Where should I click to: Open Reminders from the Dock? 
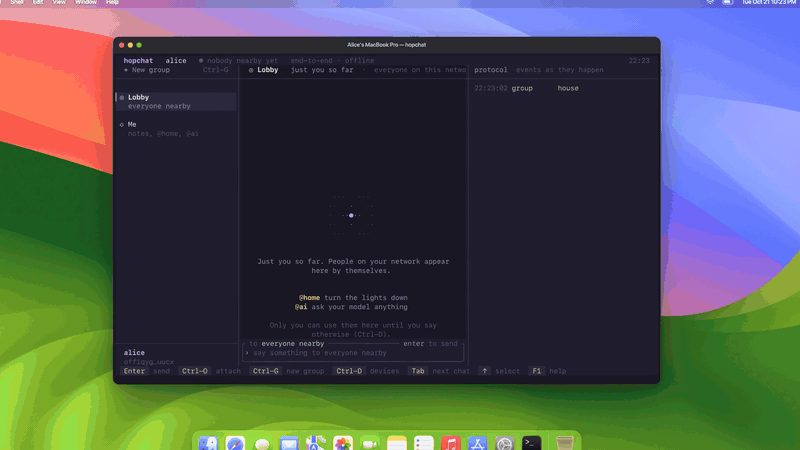[423, 443]
